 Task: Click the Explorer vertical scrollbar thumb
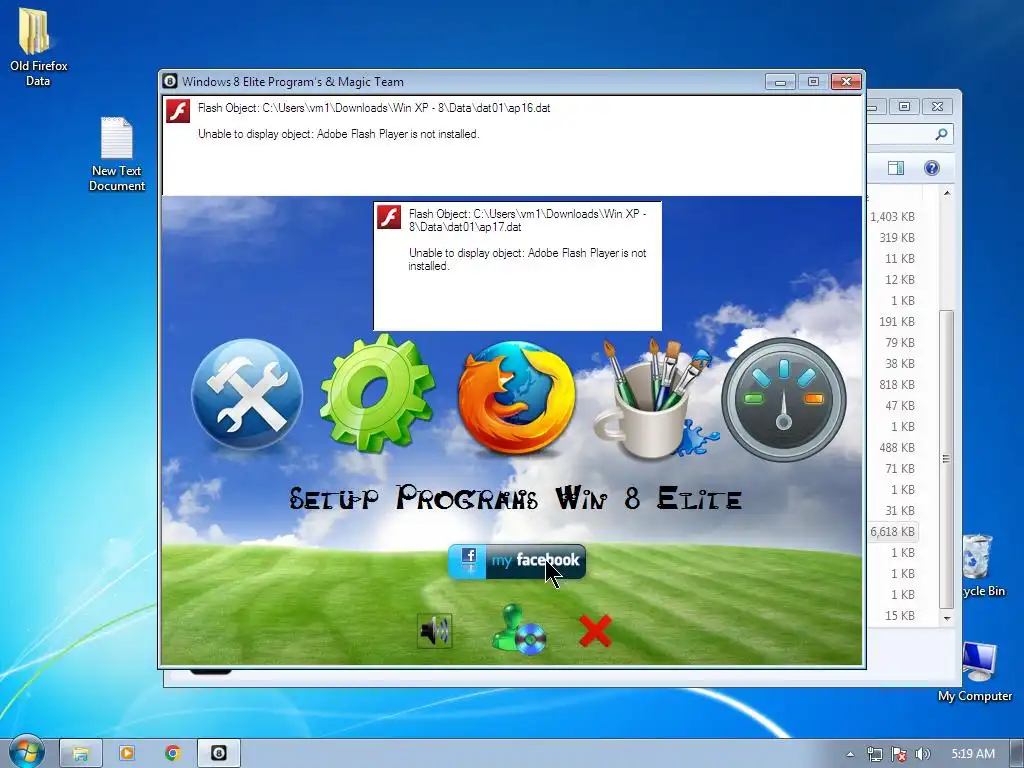click(946, 460)
